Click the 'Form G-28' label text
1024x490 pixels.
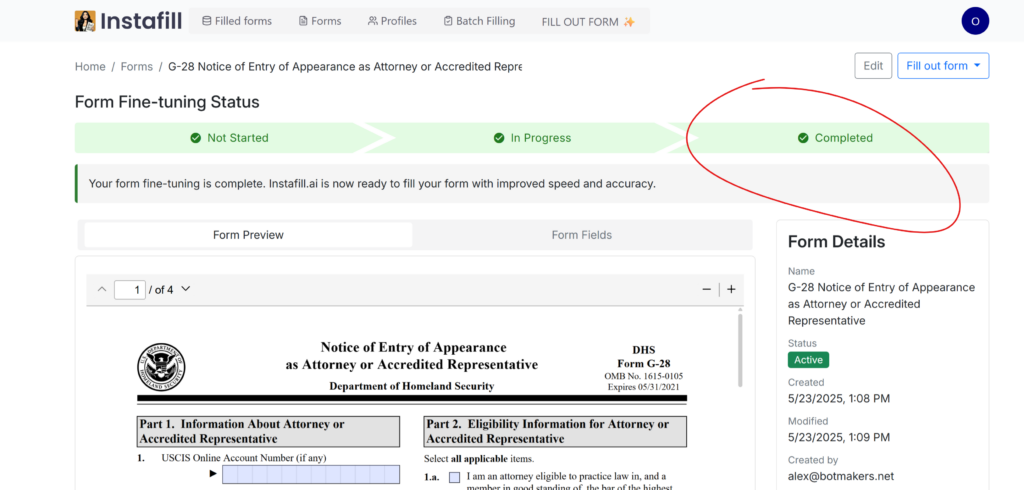coord(644,364)
